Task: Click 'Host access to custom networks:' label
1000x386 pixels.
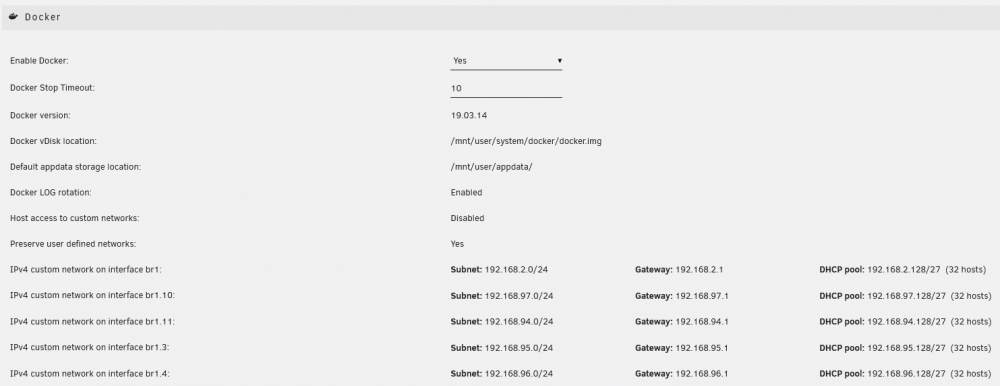Action: click(x=75, y=218)
